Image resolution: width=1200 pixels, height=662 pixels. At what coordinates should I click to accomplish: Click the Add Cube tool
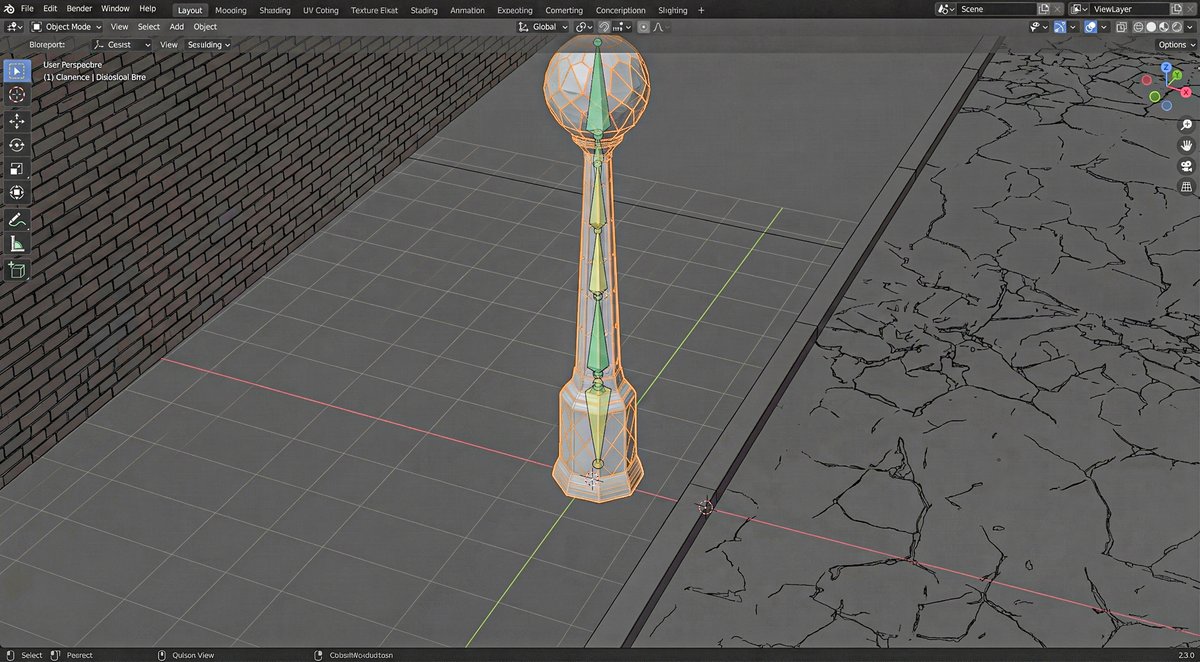coord(17,270)
